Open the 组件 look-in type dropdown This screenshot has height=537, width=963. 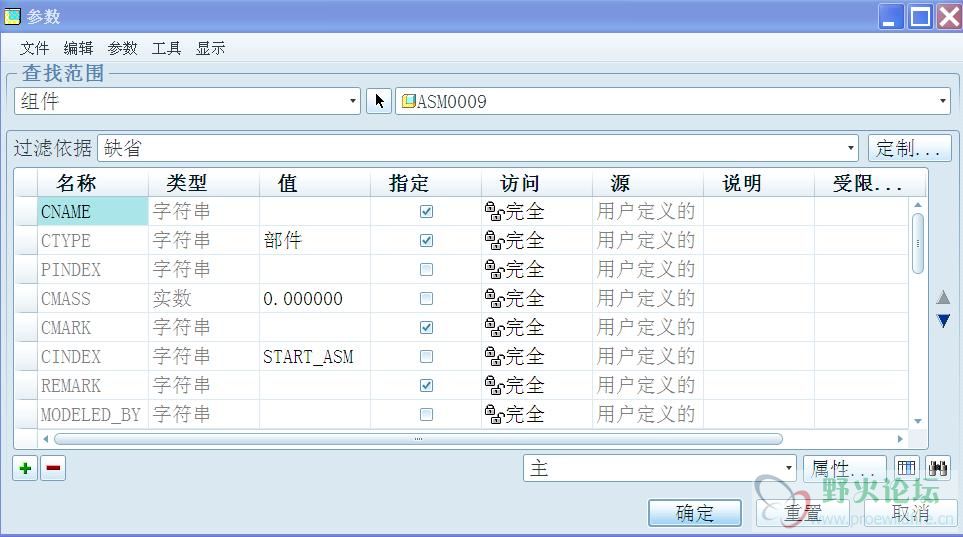[x=187, y=101]
